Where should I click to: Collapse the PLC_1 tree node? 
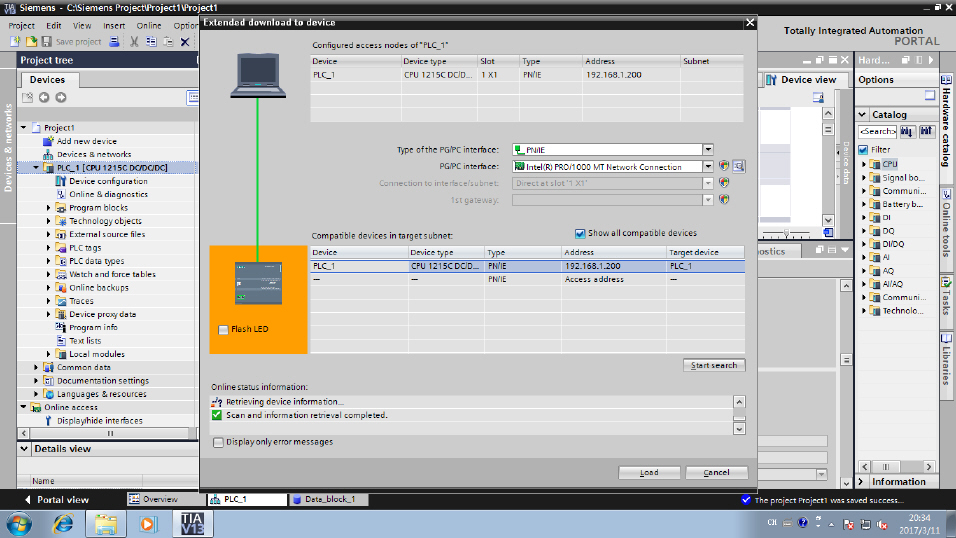pyautogui.click(x=36, y=168)
